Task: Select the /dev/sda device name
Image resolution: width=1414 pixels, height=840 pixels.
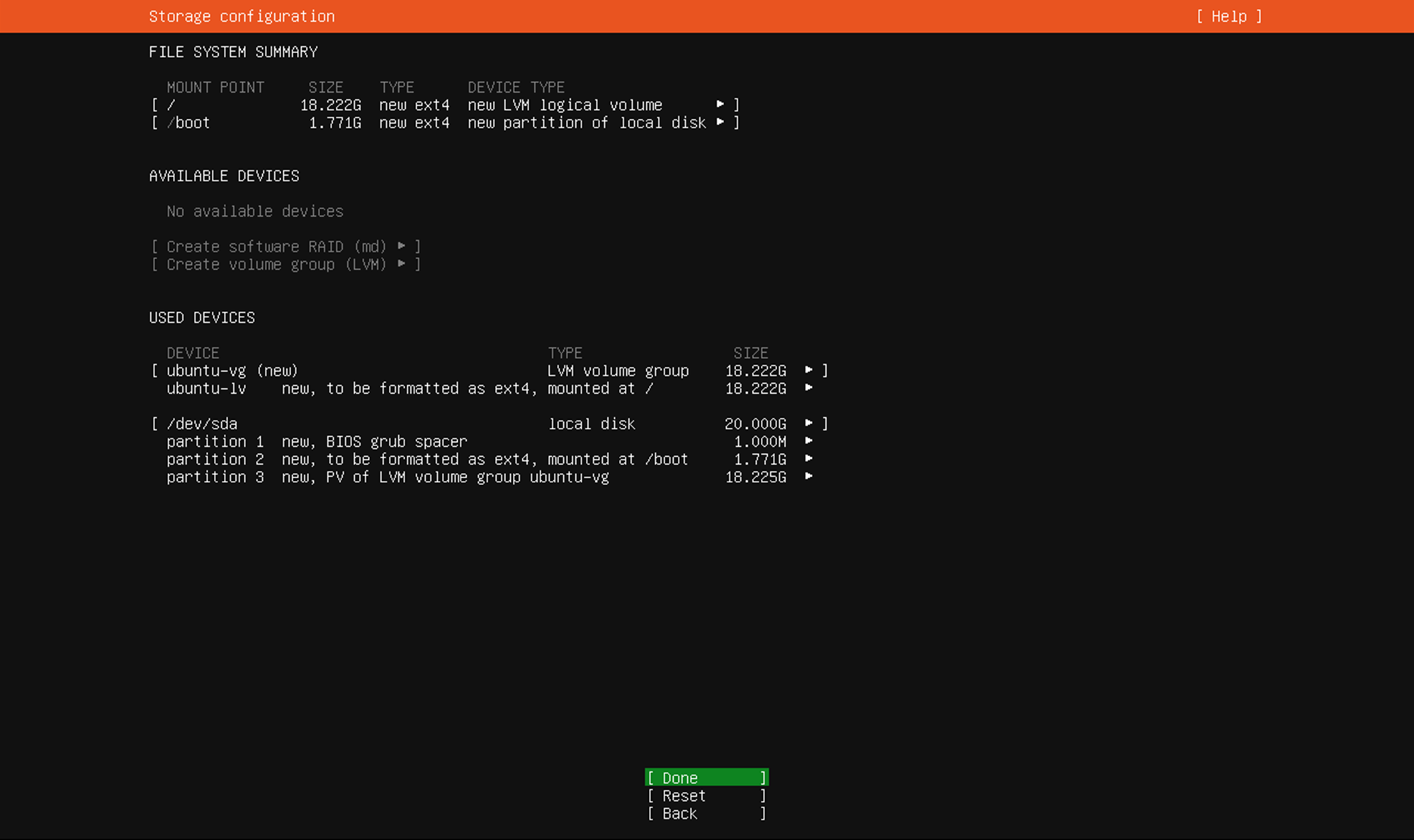Action: click(x=202, y=424)
